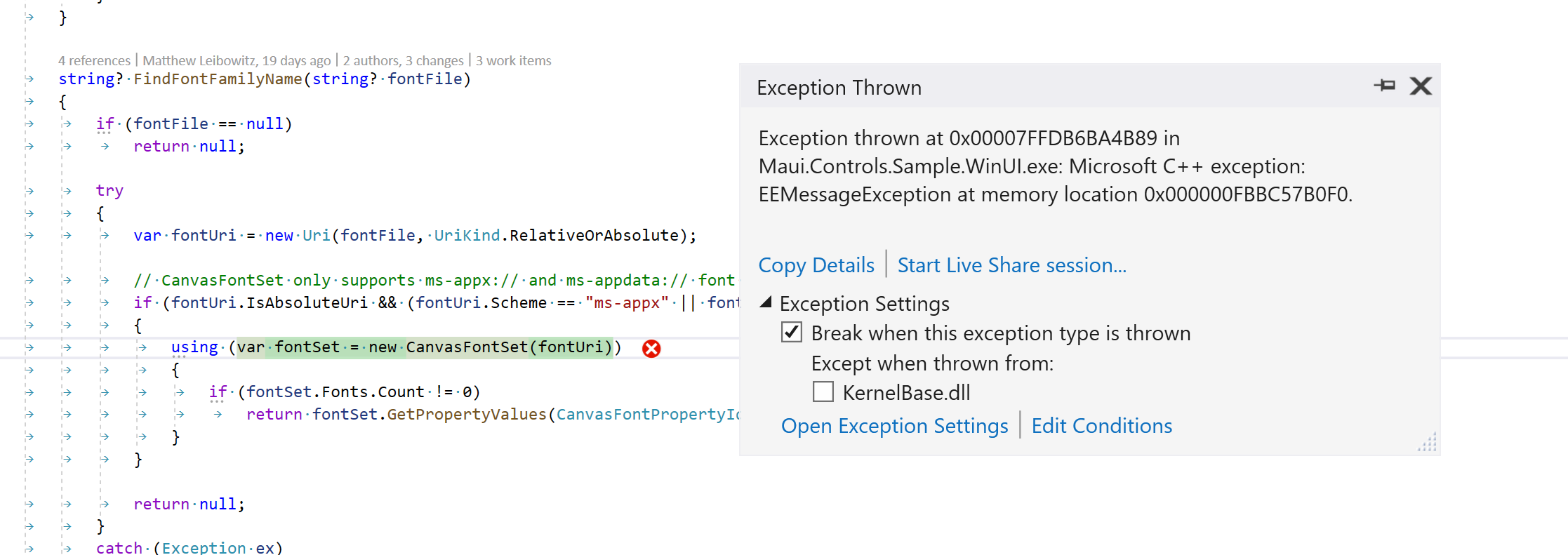1568x555 pixels.
Task: Open commit info via 'Matthew Leibowitz, 19 days ago'
Action: coord(236,60)
